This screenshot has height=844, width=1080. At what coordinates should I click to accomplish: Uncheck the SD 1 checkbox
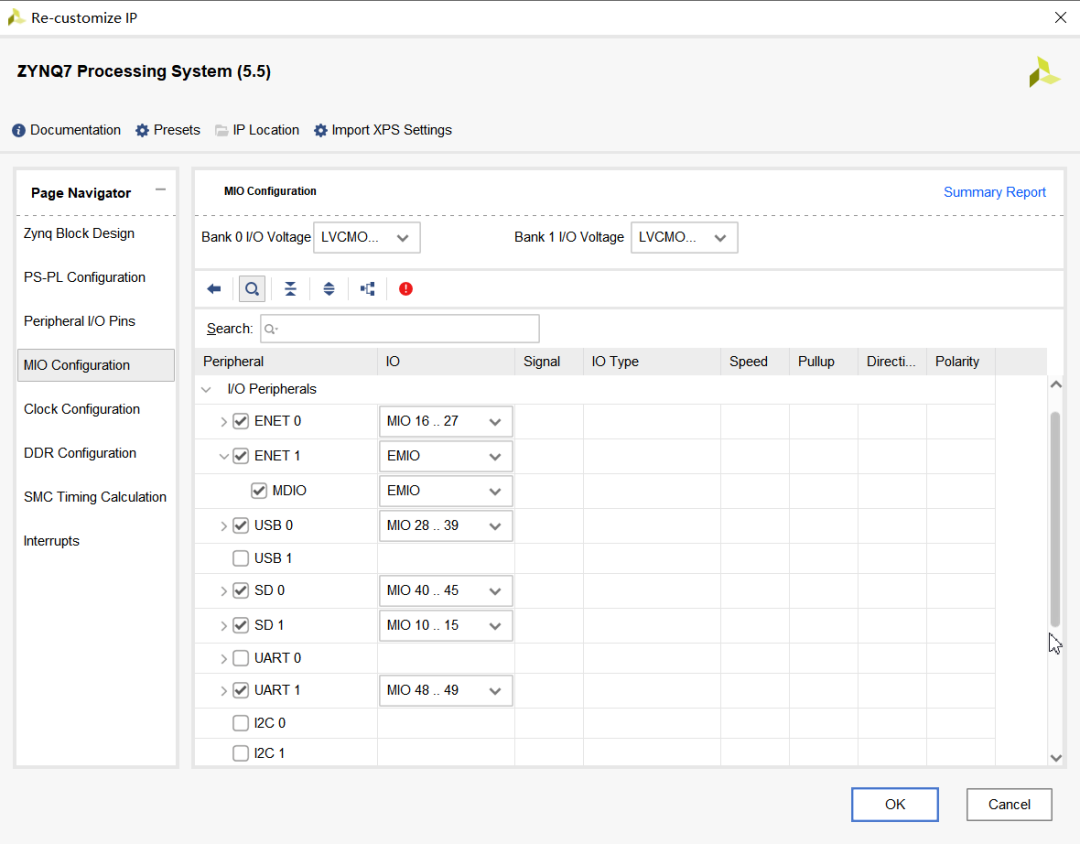pyautogui.click(x=240, y=625)
